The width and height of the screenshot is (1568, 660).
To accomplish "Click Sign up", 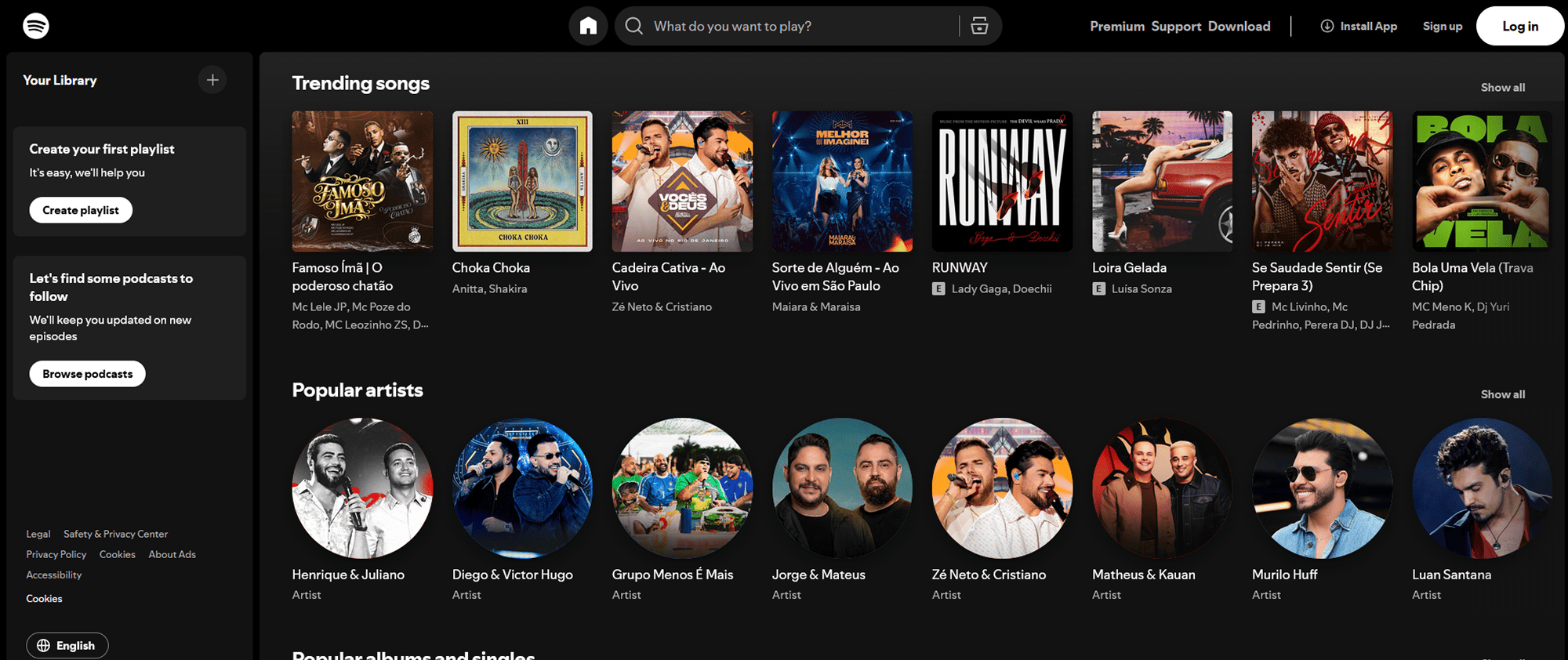I will click(x=1443, y=26).
